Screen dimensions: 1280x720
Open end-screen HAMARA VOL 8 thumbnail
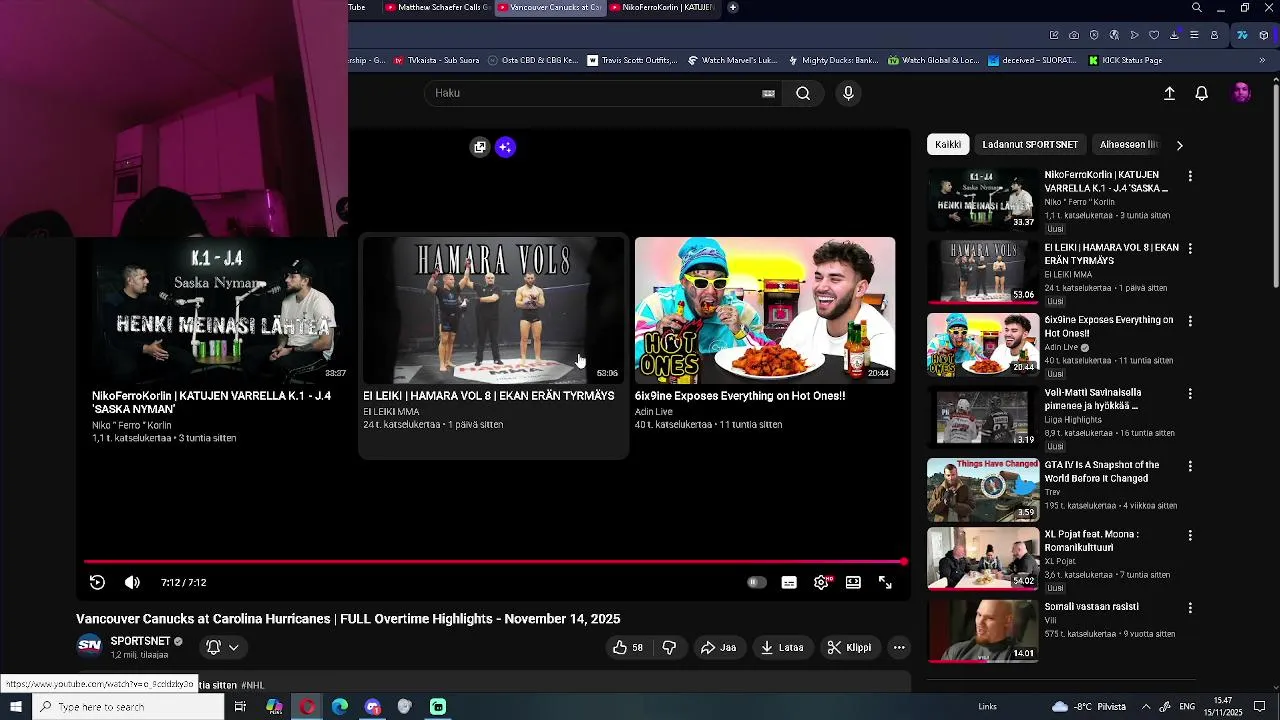coord(493,310)
